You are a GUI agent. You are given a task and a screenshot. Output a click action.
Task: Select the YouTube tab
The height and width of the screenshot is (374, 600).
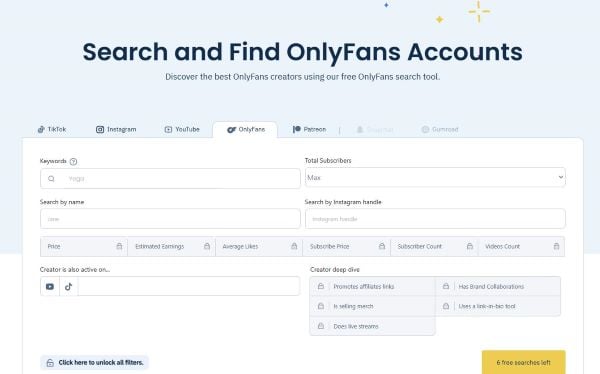pyautogui.click(x=182, y=129)
